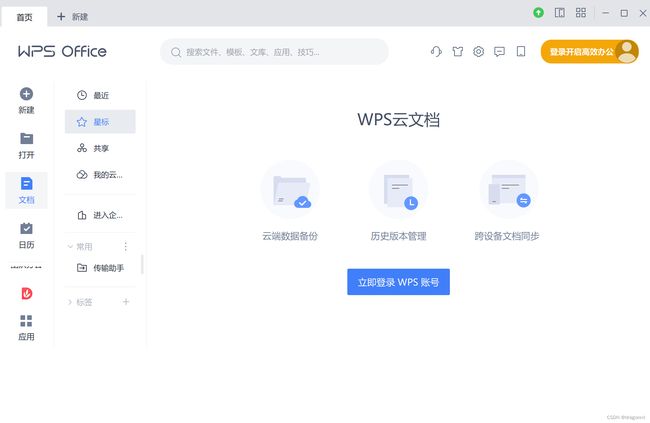This screenshot has width=650, height=423.
Task: Click the message feedback icon in header
Action: (x=500, y=51)
